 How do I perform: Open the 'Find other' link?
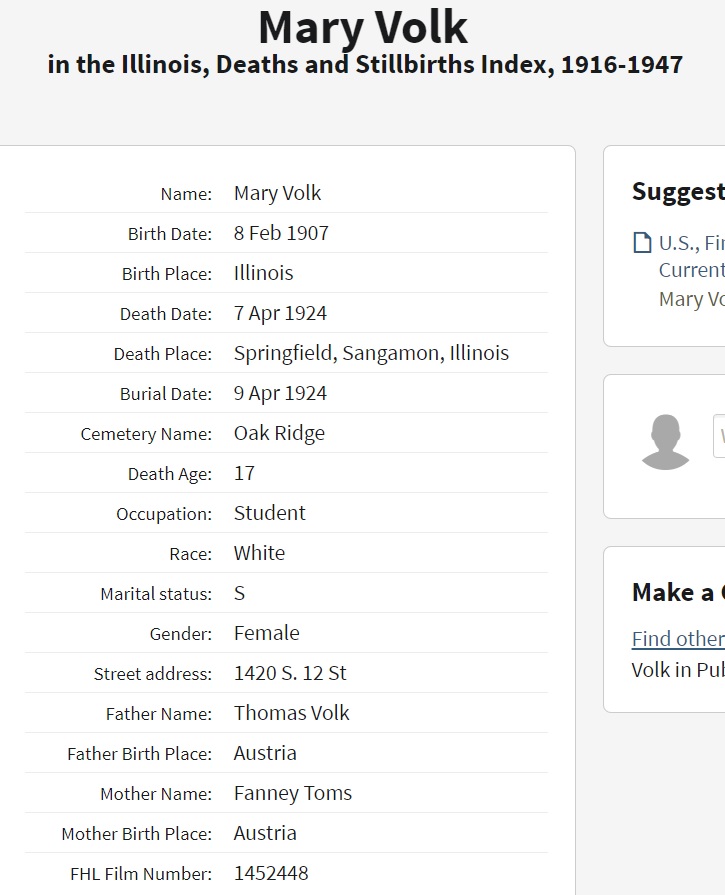click(677, 638)
